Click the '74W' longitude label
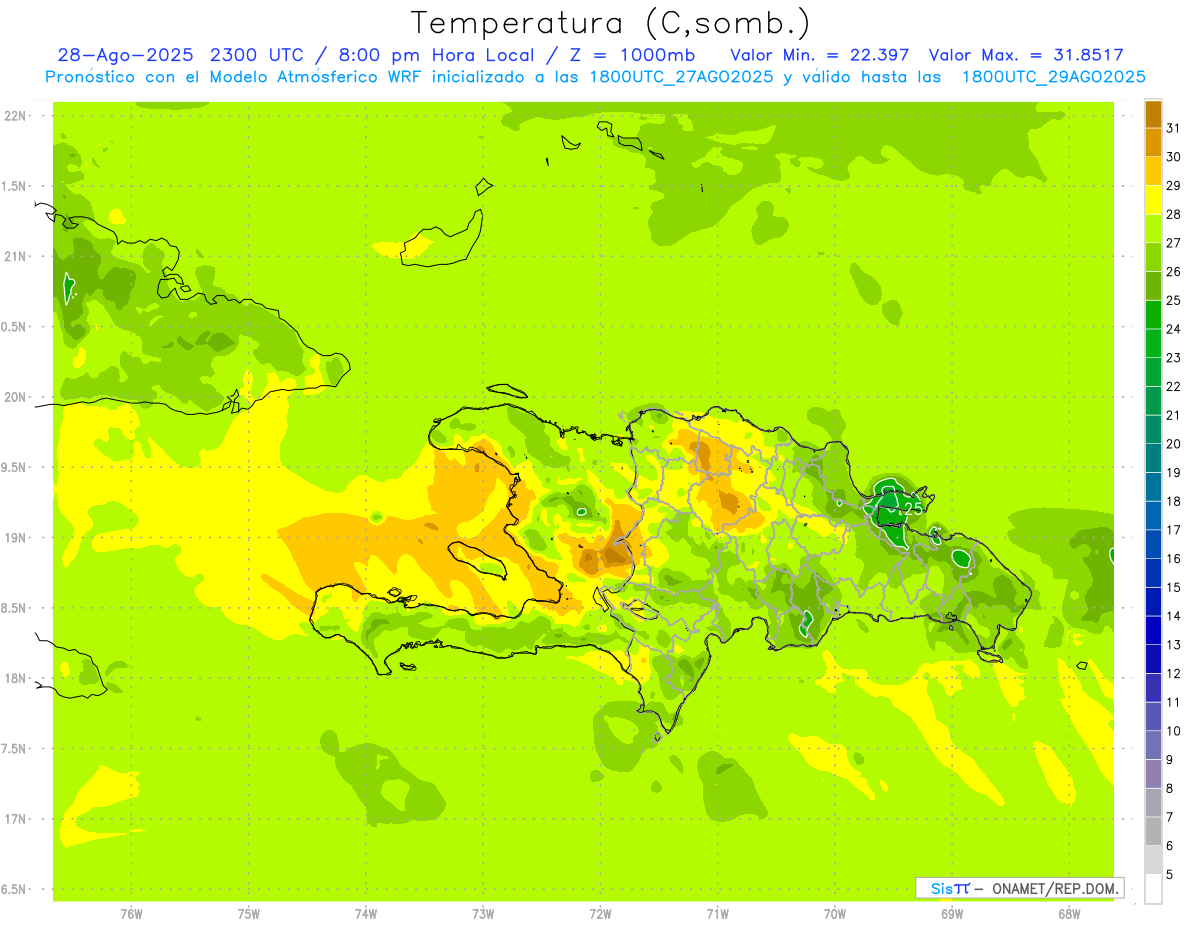The image size is (1200, 927). click(366, 914)
